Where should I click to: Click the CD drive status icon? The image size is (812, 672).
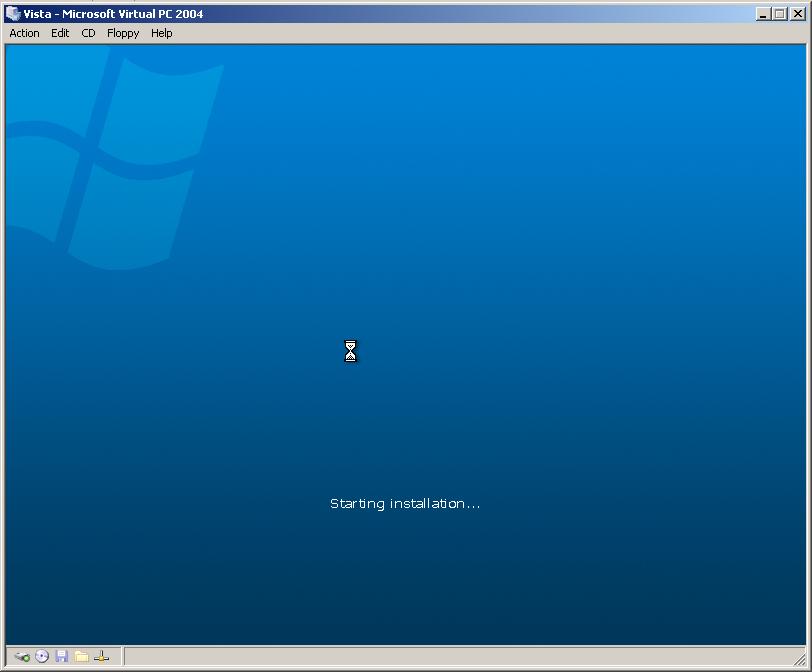(x=42, y=656)
